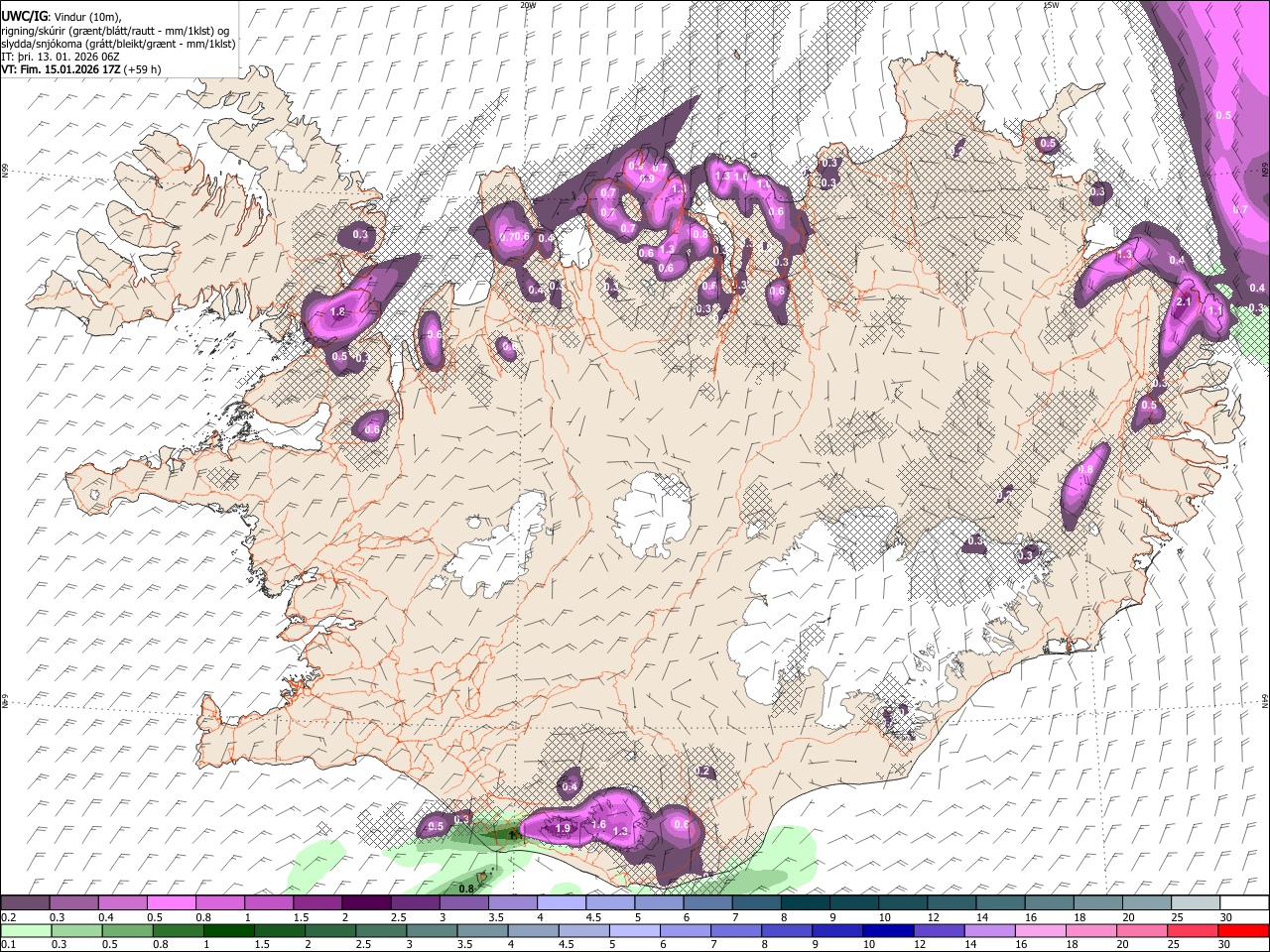Click the 'UWC/IG' bold title text
1270x952 pixels.
24,16
